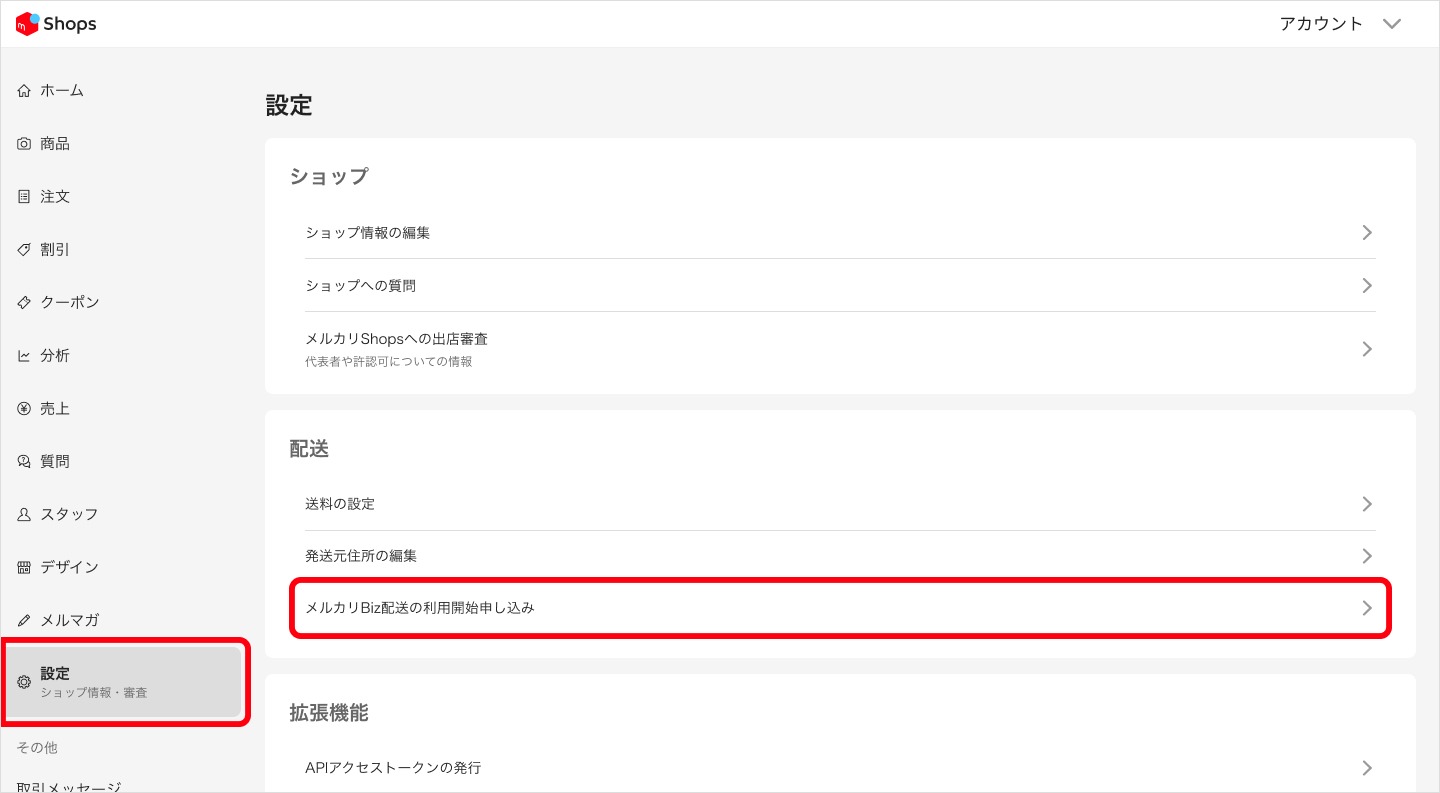Click メルカリBiz配送の利用開始申し込み
This screenshot has height=793, width=1440.
click(420, 607)
